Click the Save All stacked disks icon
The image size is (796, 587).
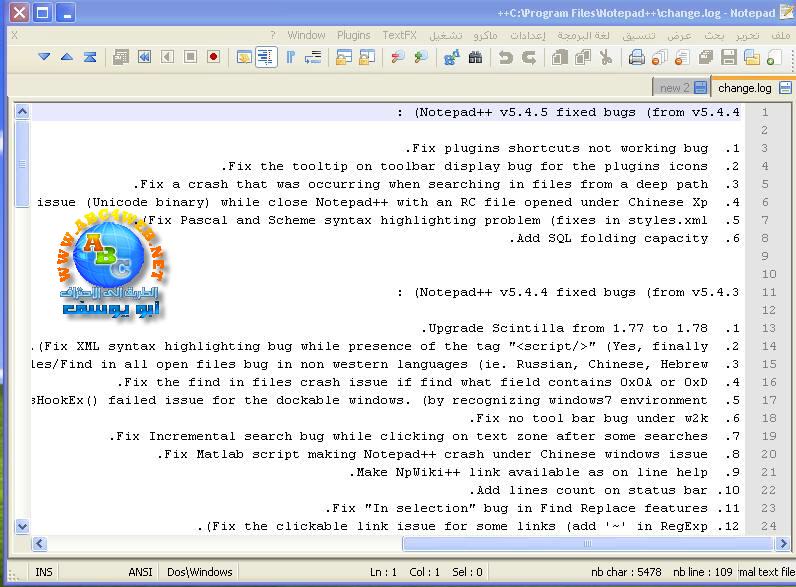point(706,57)
